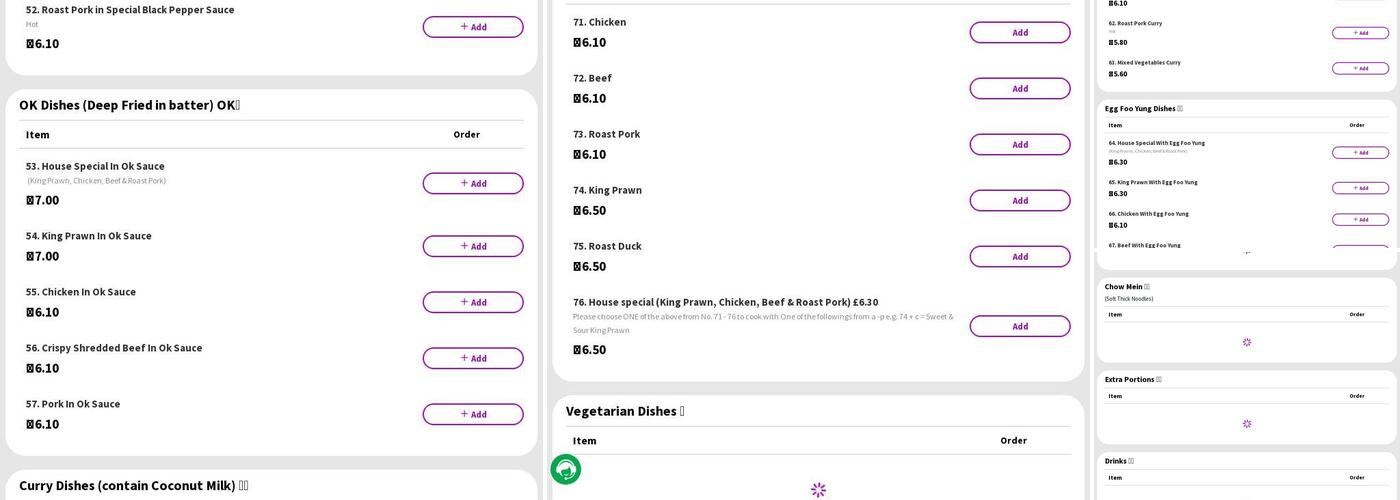Add Roast Pork in Special Black Pepper Sauce
This screenshot has height=500, width=1400.
pyautogui.click(x=472, y=27)
